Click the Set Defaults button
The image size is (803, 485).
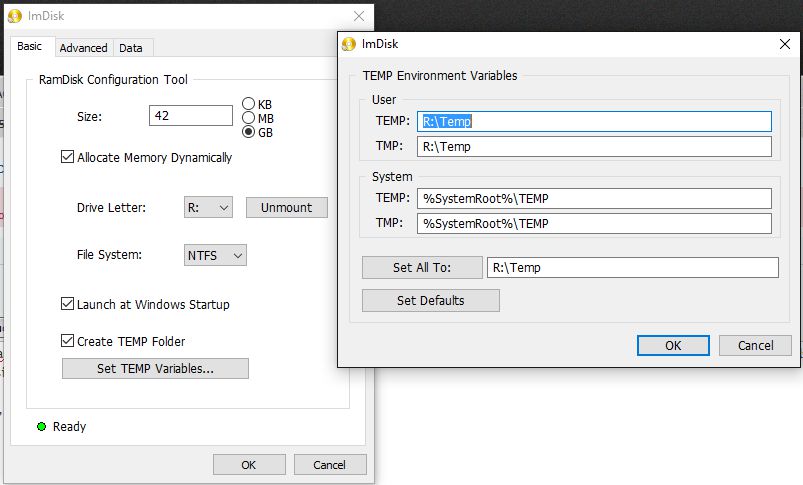[x=431, y=300]
